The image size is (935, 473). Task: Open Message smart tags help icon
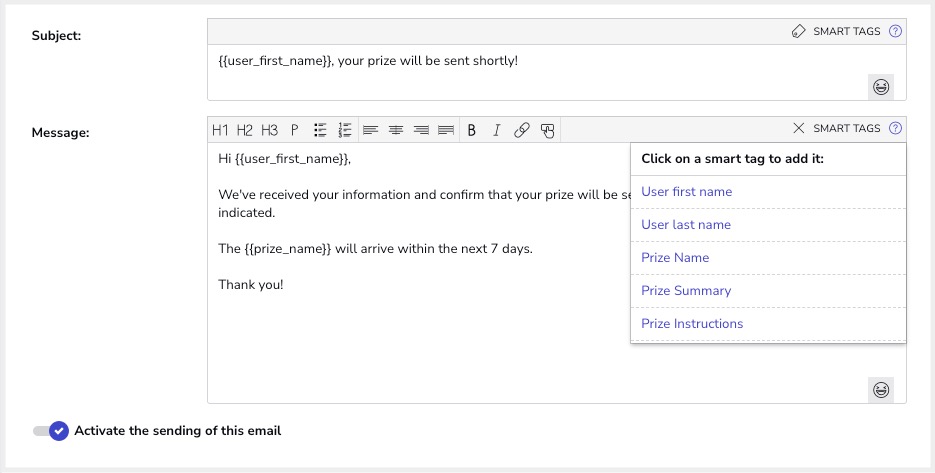tap(895, 128)
